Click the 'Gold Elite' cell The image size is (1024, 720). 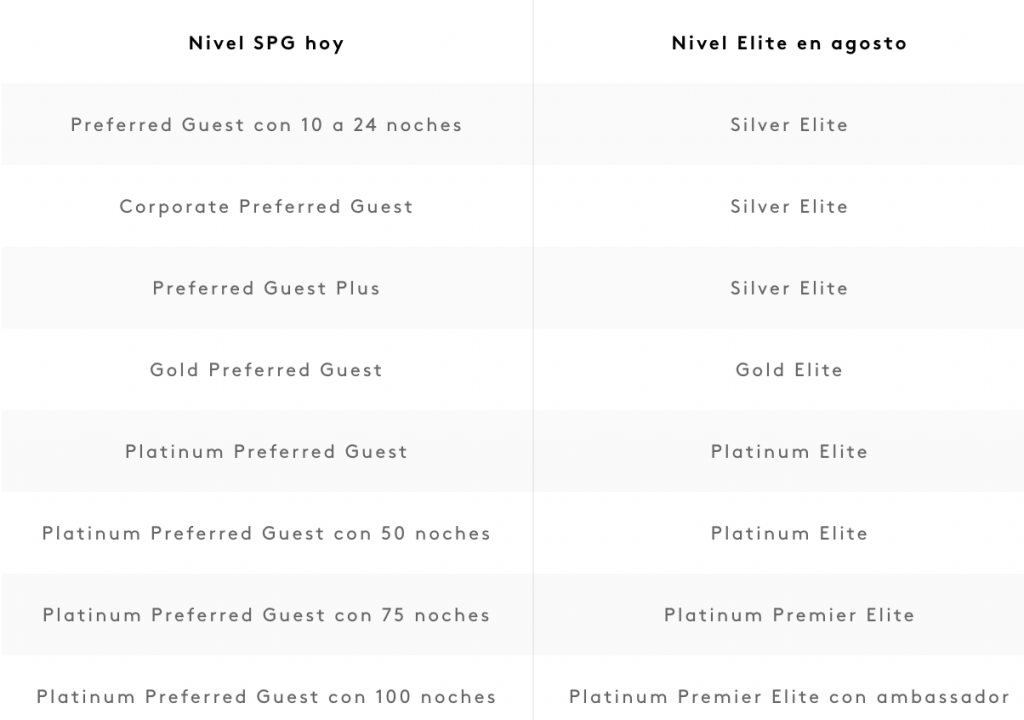pos(789,370)
